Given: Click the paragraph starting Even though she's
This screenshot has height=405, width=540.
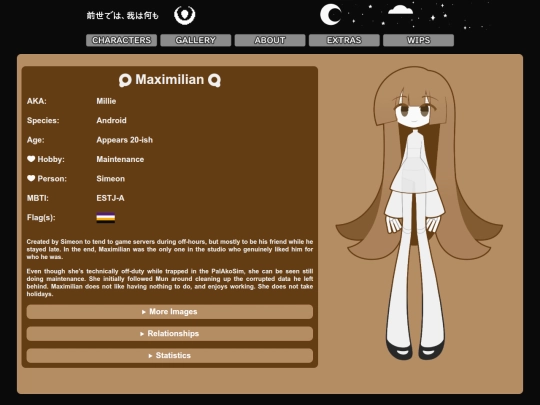Looking at the screenshot, I should (x=170, y=283).
